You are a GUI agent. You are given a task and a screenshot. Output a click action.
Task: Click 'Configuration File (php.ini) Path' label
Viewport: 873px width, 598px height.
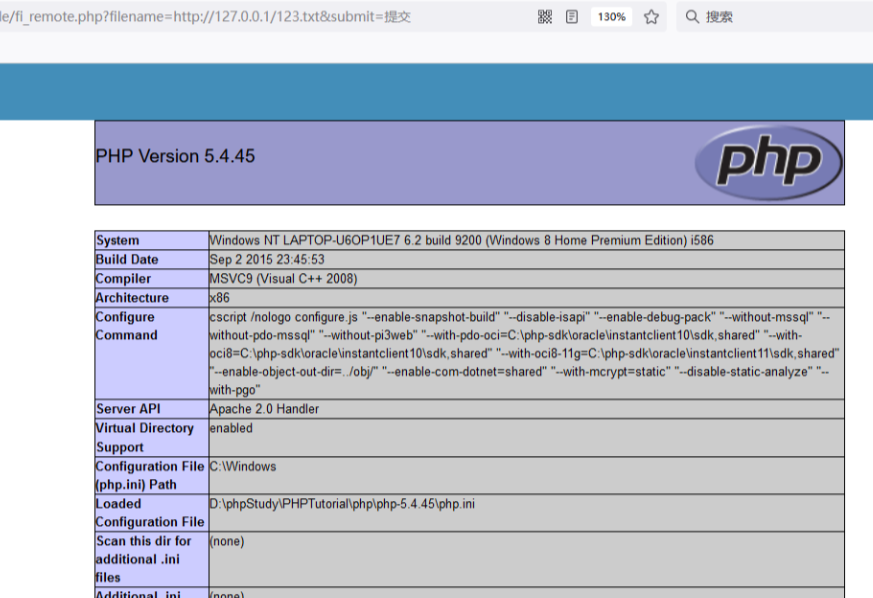tap(150, 476)
